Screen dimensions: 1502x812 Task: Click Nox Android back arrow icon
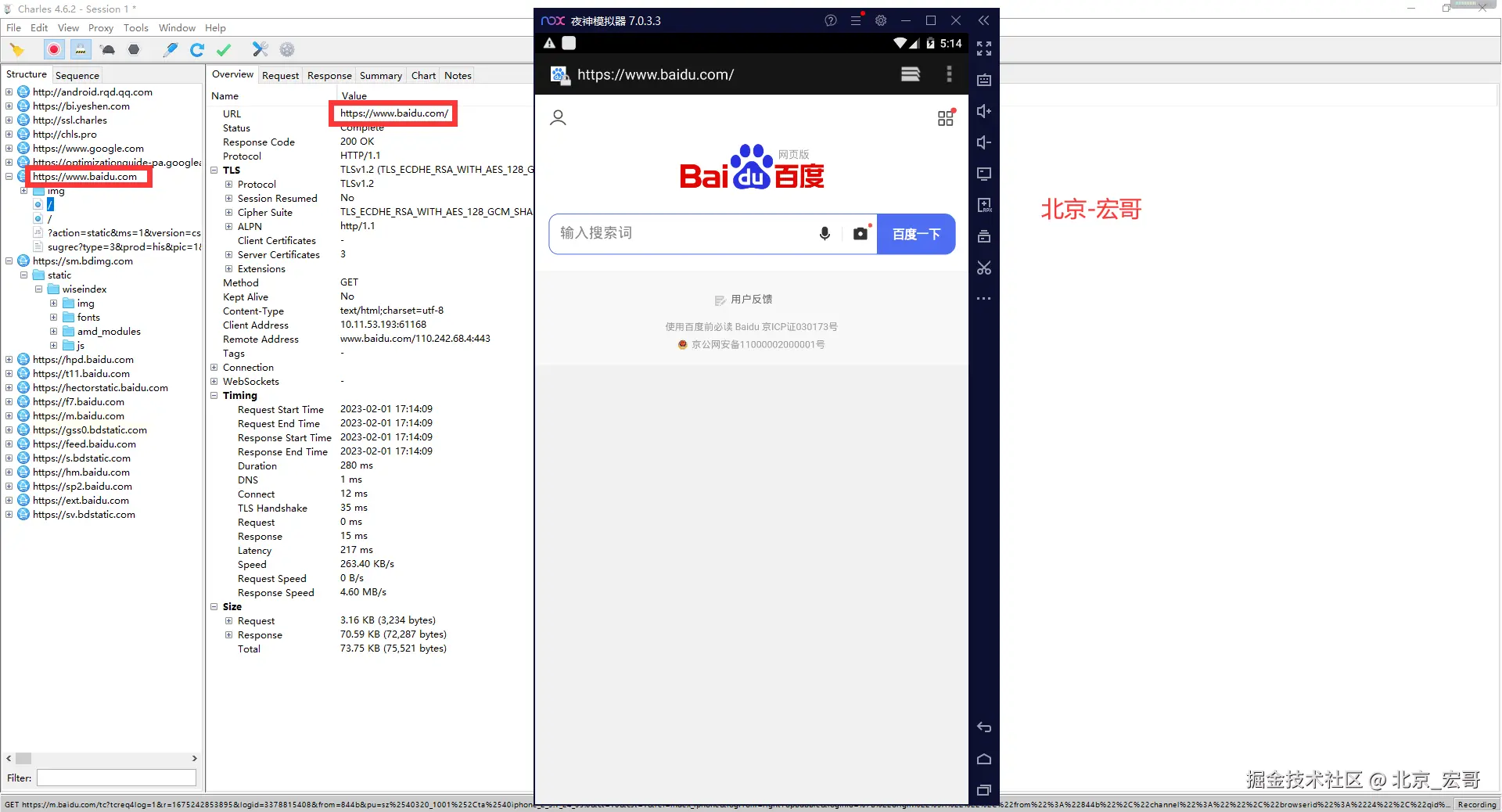pyautogui.click(x=984, y=728)
